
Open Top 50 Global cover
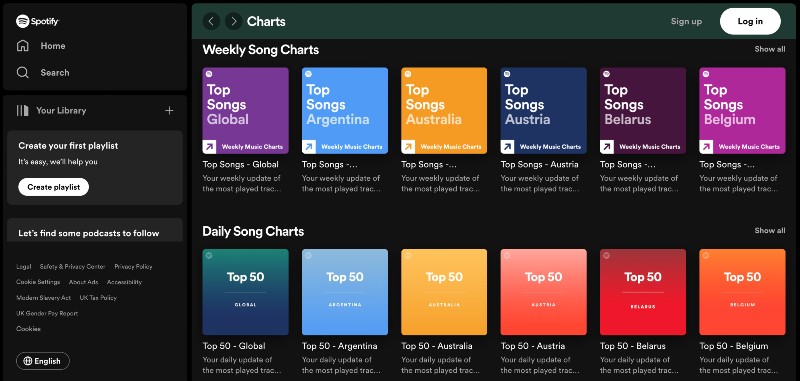coord(245,292)
